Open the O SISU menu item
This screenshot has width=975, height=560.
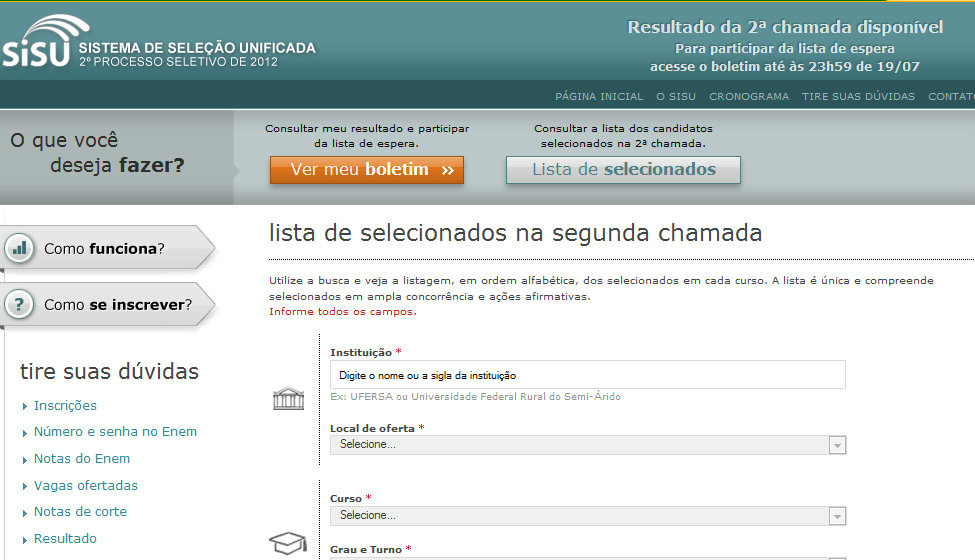coord(676,96)
